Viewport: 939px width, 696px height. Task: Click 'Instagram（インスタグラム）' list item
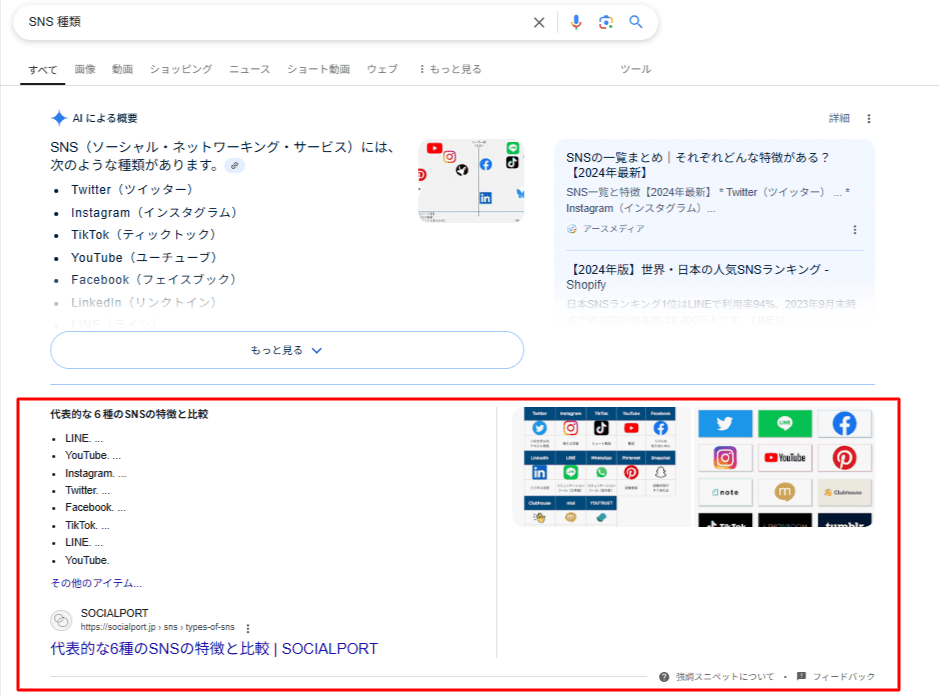click(154, 213)
